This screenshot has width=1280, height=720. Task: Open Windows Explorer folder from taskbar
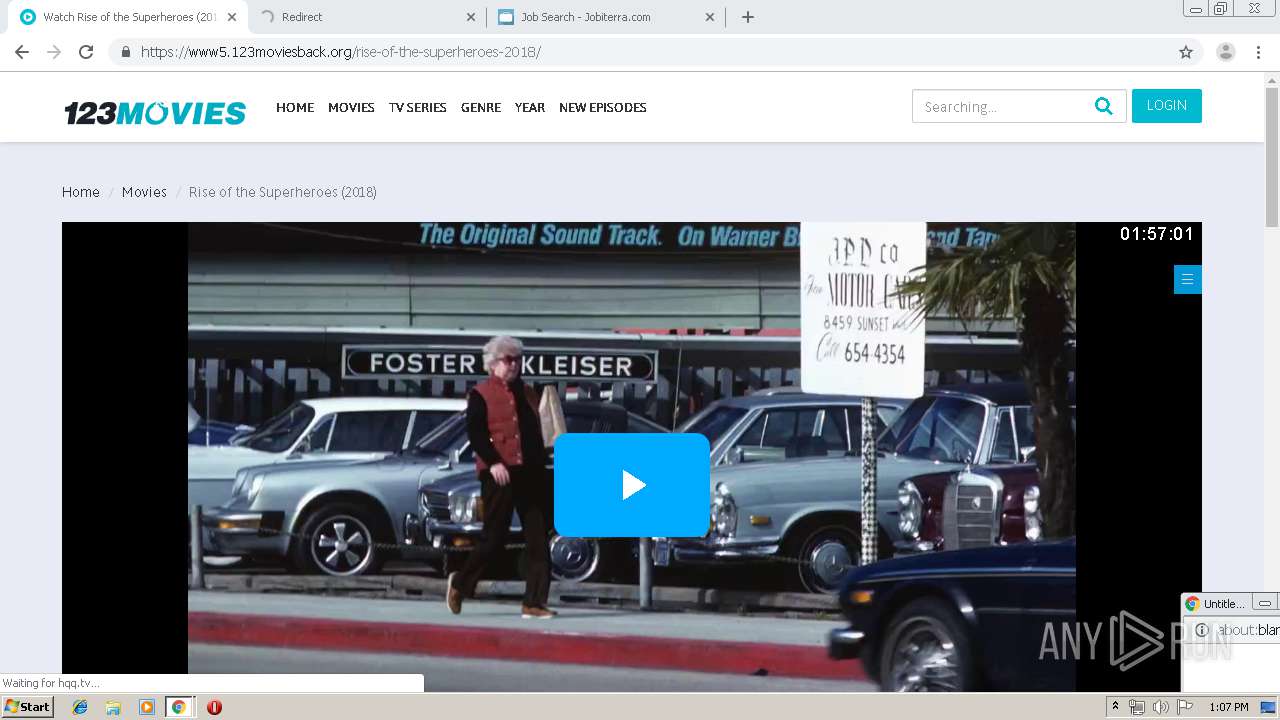pyautogui.click(x=113, y=707)
